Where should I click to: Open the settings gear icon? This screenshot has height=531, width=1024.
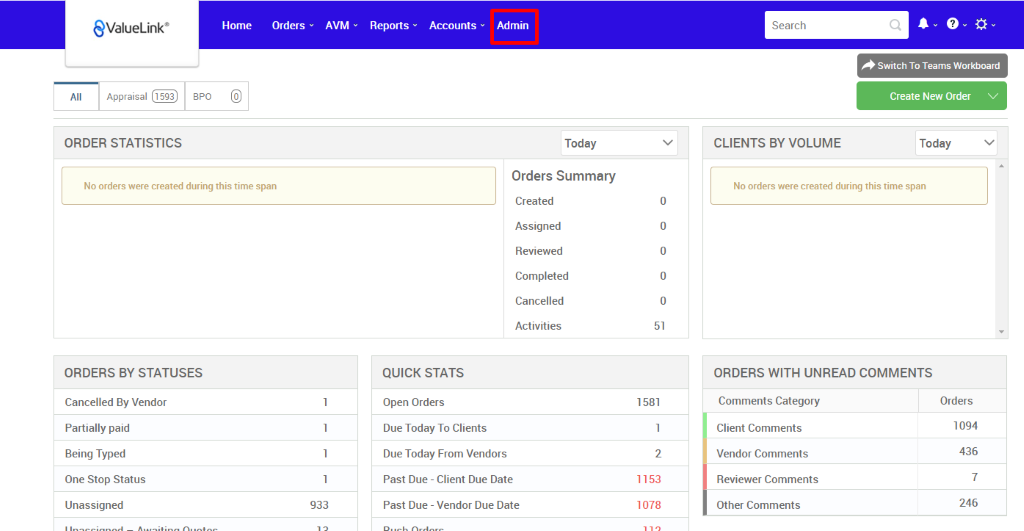point(981,24)
